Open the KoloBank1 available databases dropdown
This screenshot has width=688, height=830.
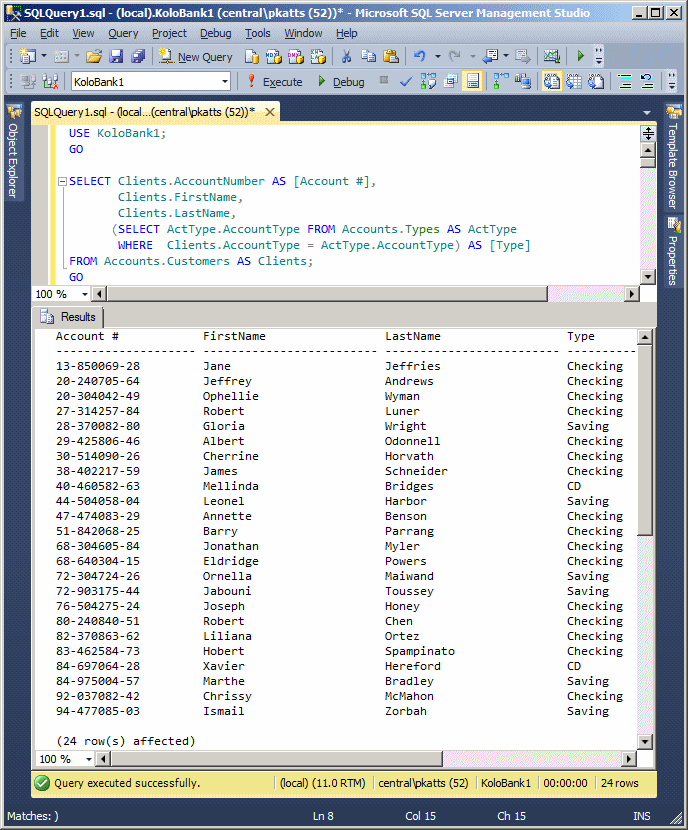(225, 82)
